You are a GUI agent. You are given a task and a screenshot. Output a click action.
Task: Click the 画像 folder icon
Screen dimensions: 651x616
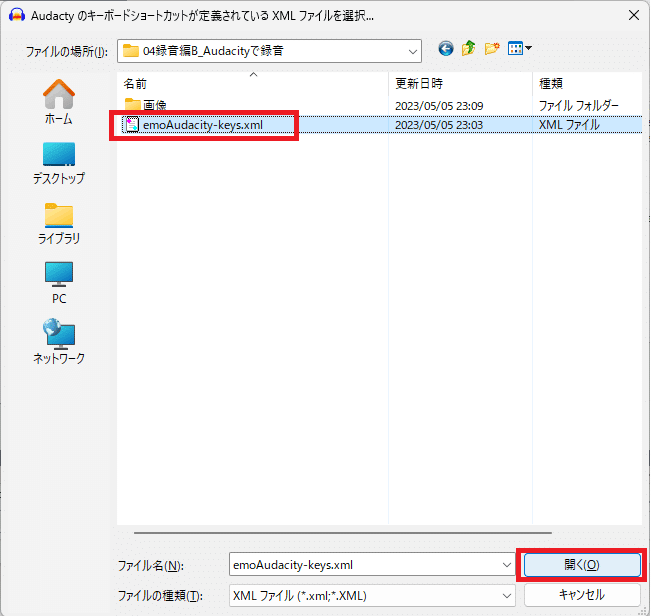click(132, 105)
